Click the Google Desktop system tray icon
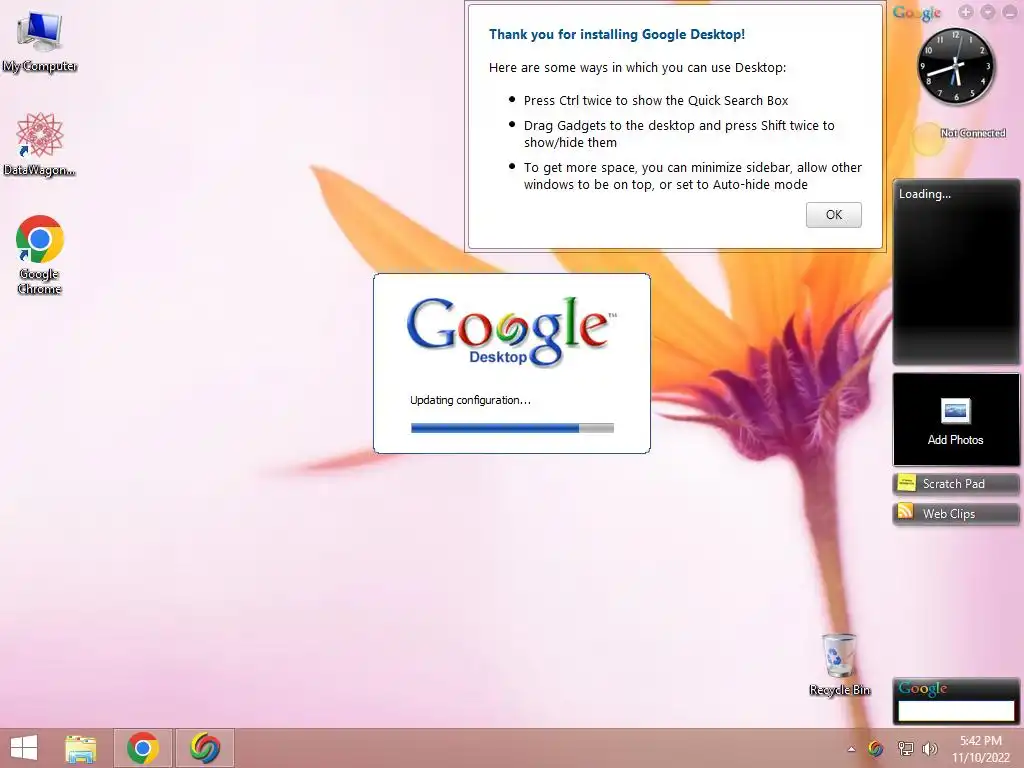1024x768 pixels. (x=876, y=749)
